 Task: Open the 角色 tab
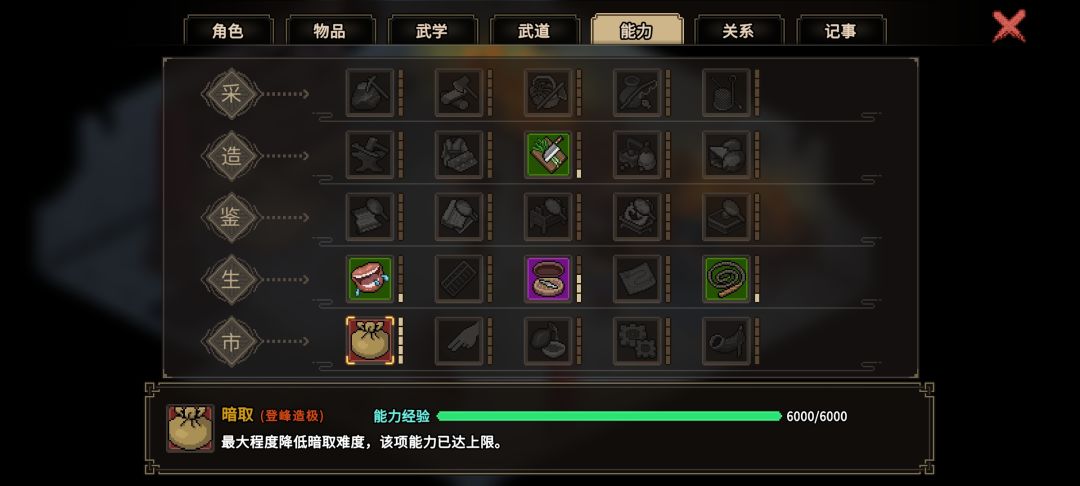(x=228, y=31)
